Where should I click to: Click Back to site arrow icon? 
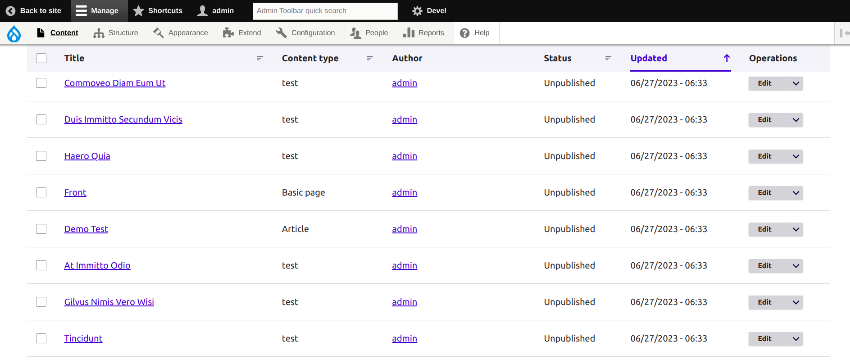[x=10, y=11]
